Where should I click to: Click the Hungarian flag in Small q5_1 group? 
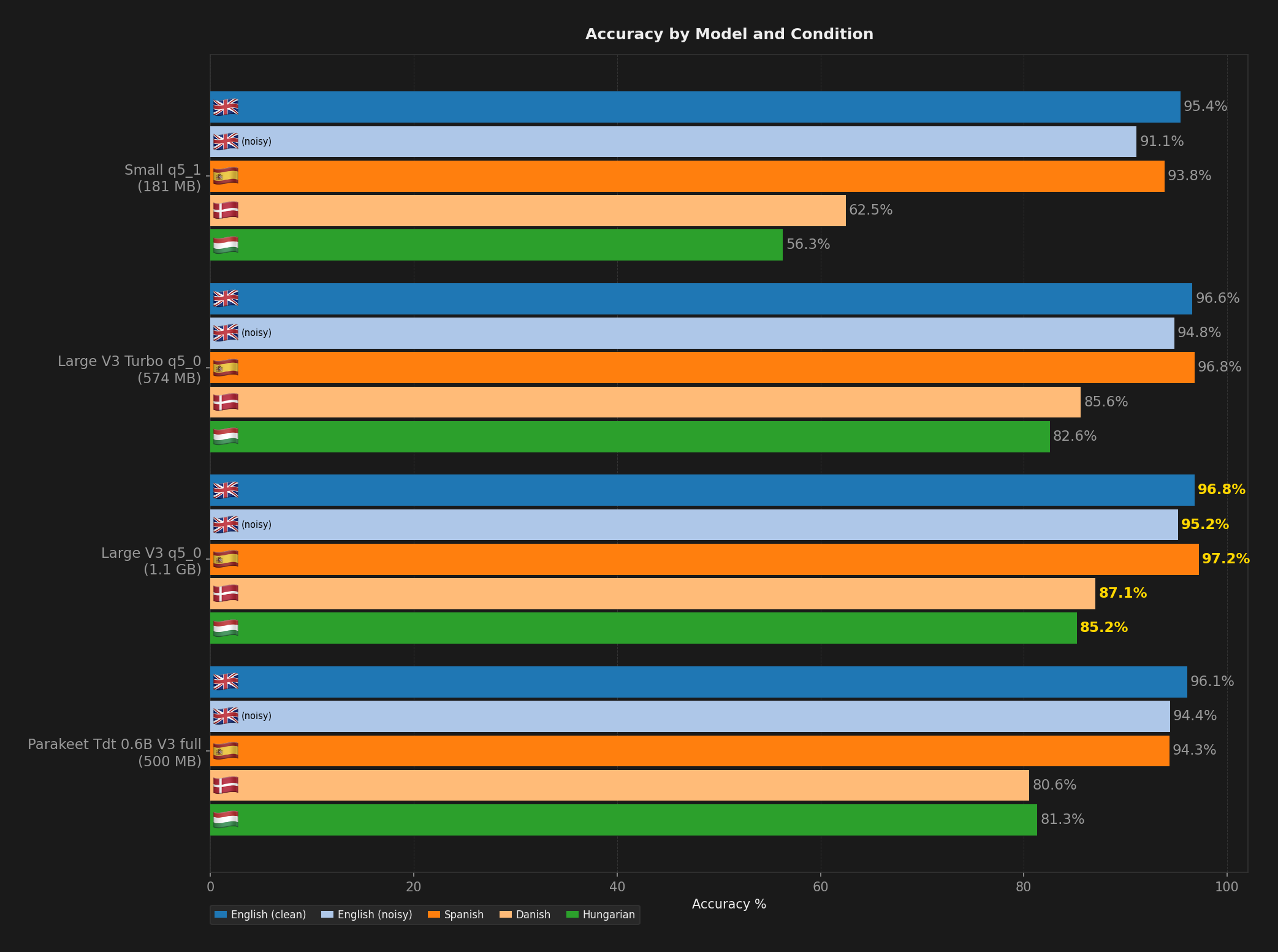pos(226,245)
